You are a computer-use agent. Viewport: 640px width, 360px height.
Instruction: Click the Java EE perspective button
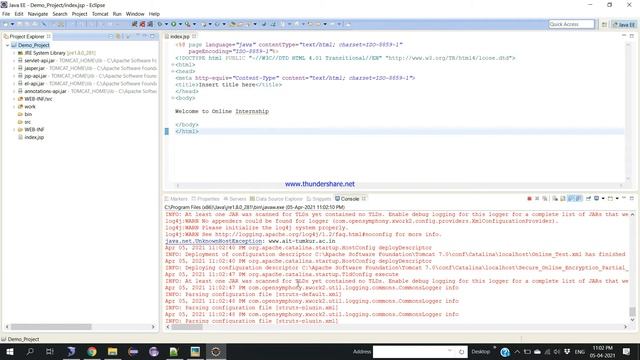624,24
